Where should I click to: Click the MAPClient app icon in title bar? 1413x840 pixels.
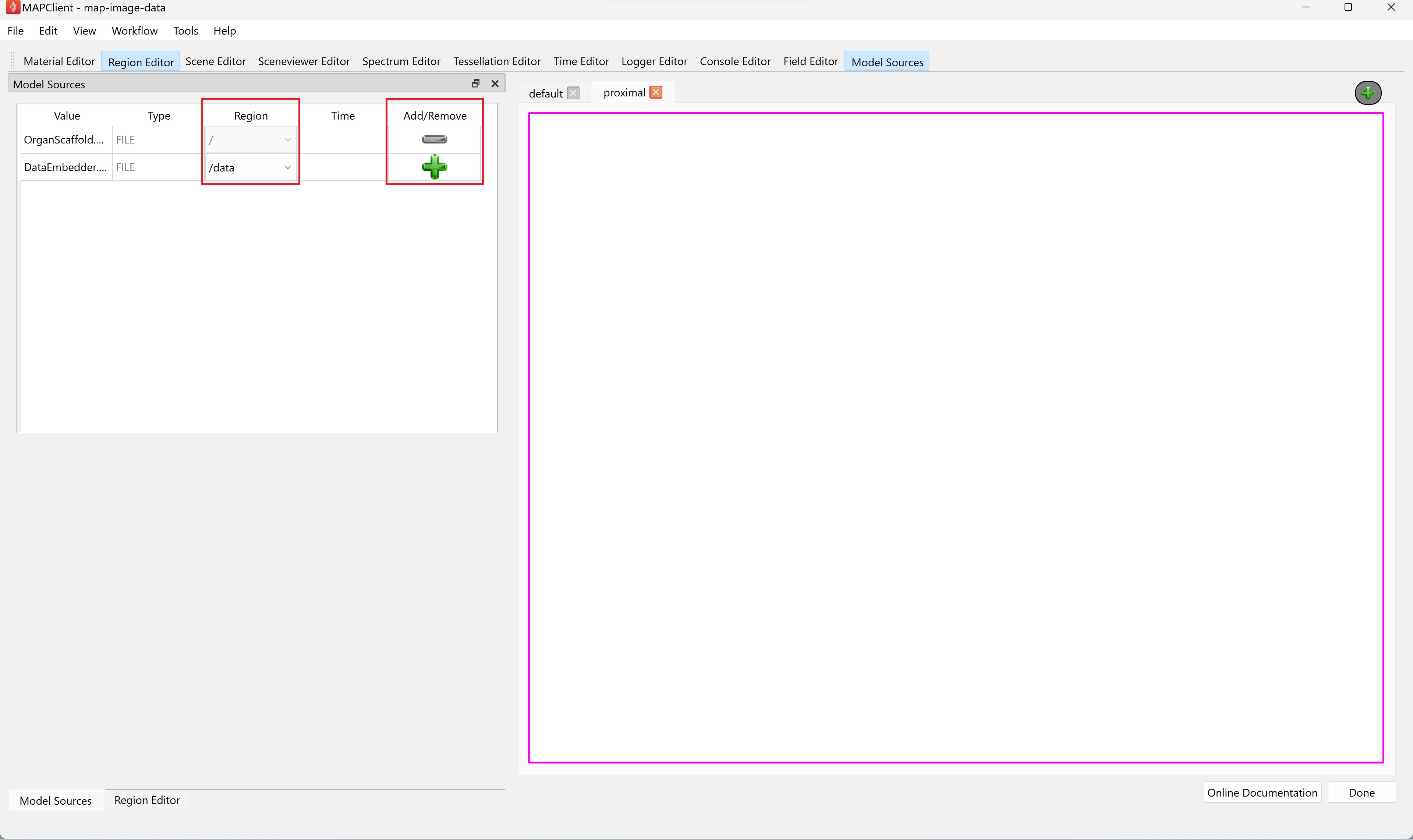tap(13, 7)
